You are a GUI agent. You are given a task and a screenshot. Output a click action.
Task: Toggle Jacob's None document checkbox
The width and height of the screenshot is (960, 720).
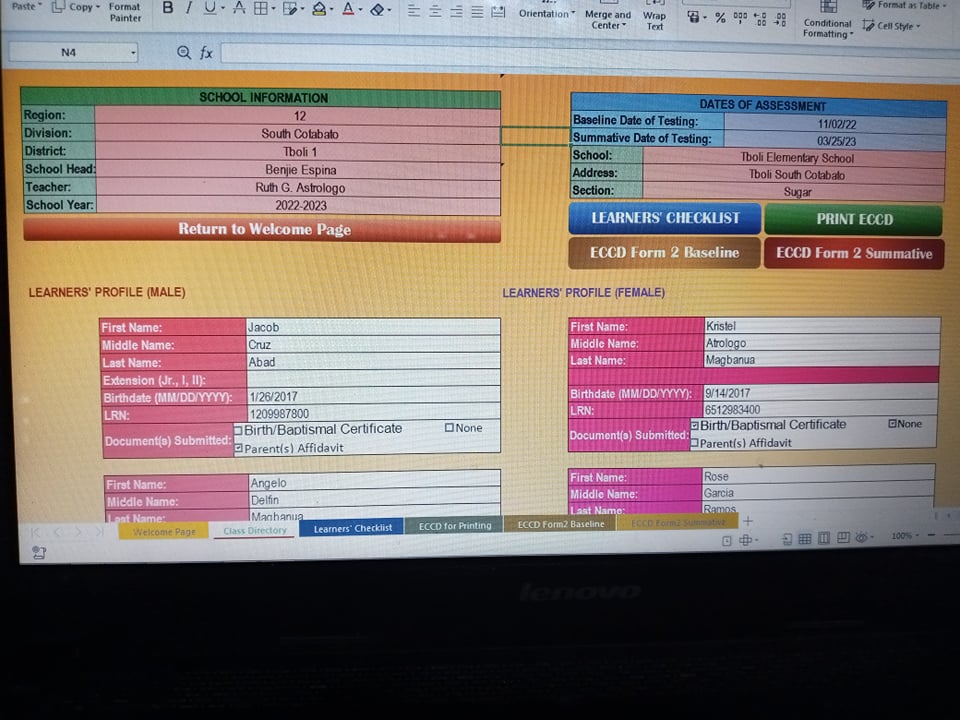[x=449, y=427]
